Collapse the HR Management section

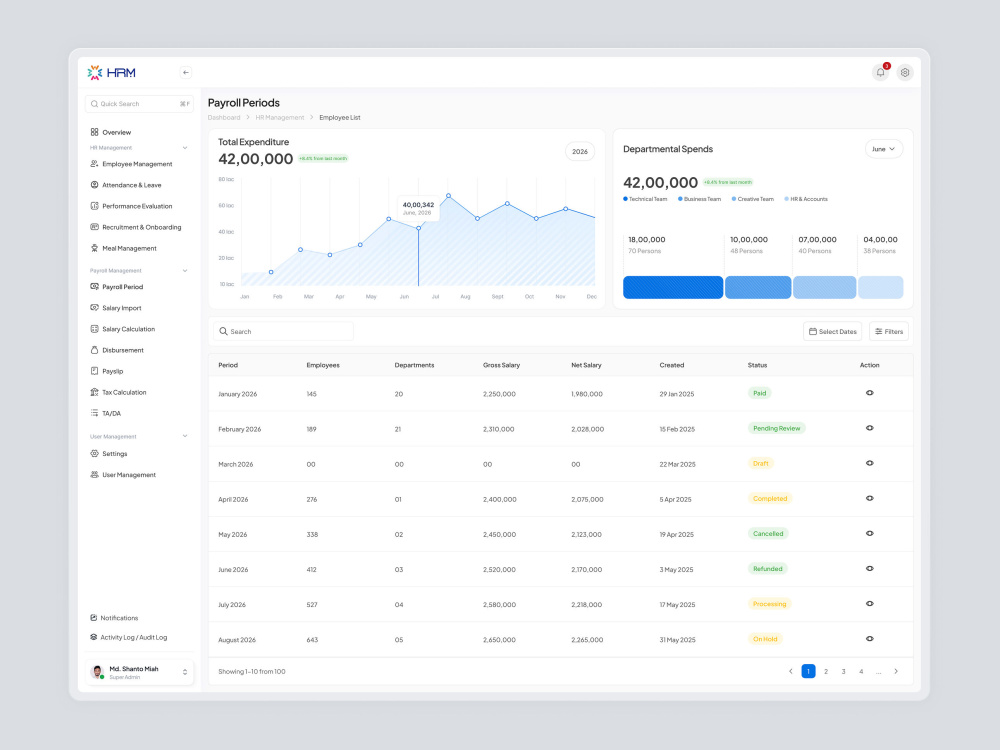pyautogui.click(x=185, y=148)
